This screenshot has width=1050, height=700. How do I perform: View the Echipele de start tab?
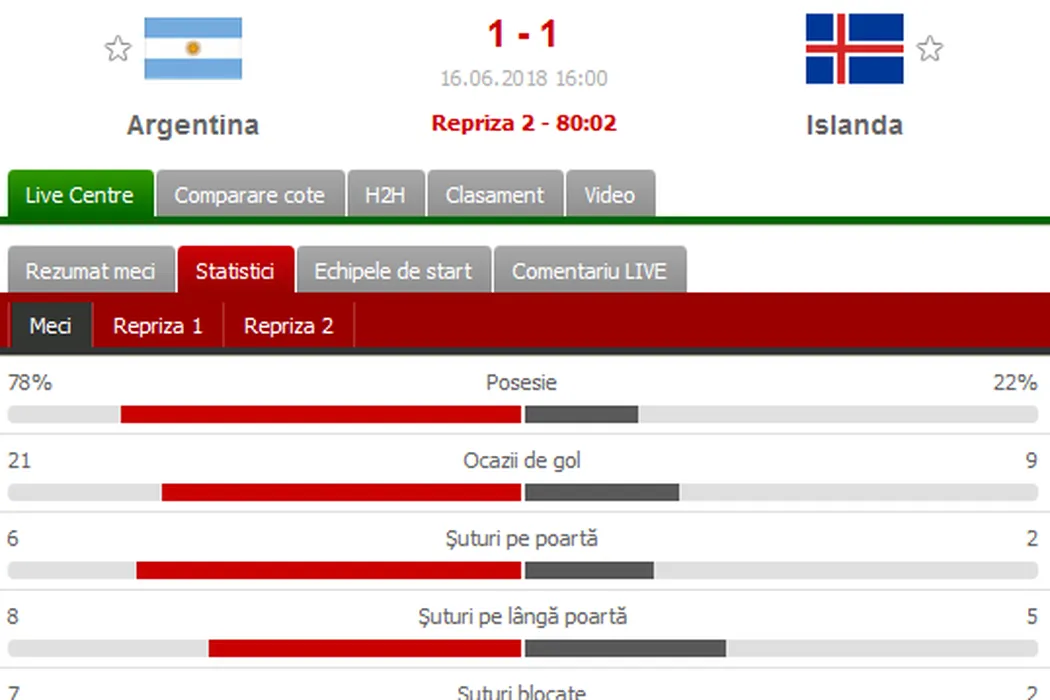tap(393, 271)
